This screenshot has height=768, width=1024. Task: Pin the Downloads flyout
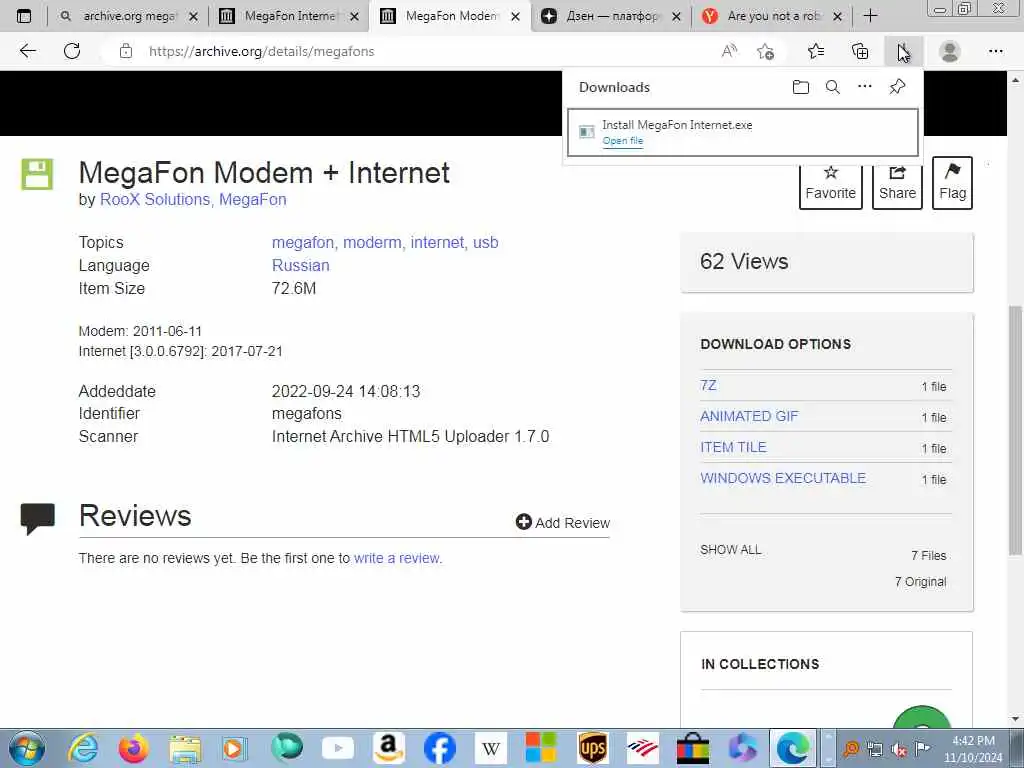coord(897,87)
